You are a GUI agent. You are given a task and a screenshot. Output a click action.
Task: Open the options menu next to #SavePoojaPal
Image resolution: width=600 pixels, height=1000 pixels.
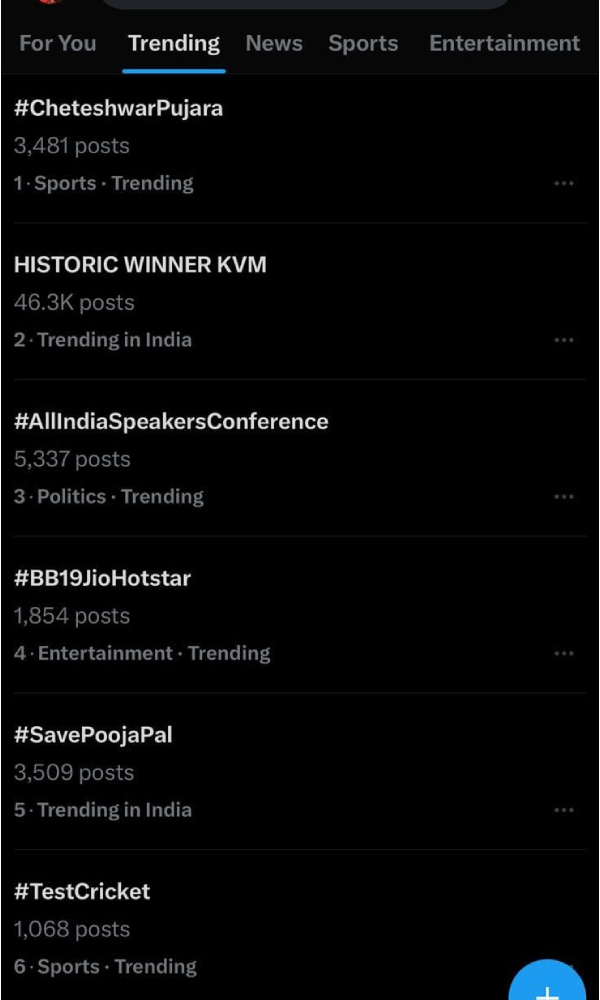[565, 810]
